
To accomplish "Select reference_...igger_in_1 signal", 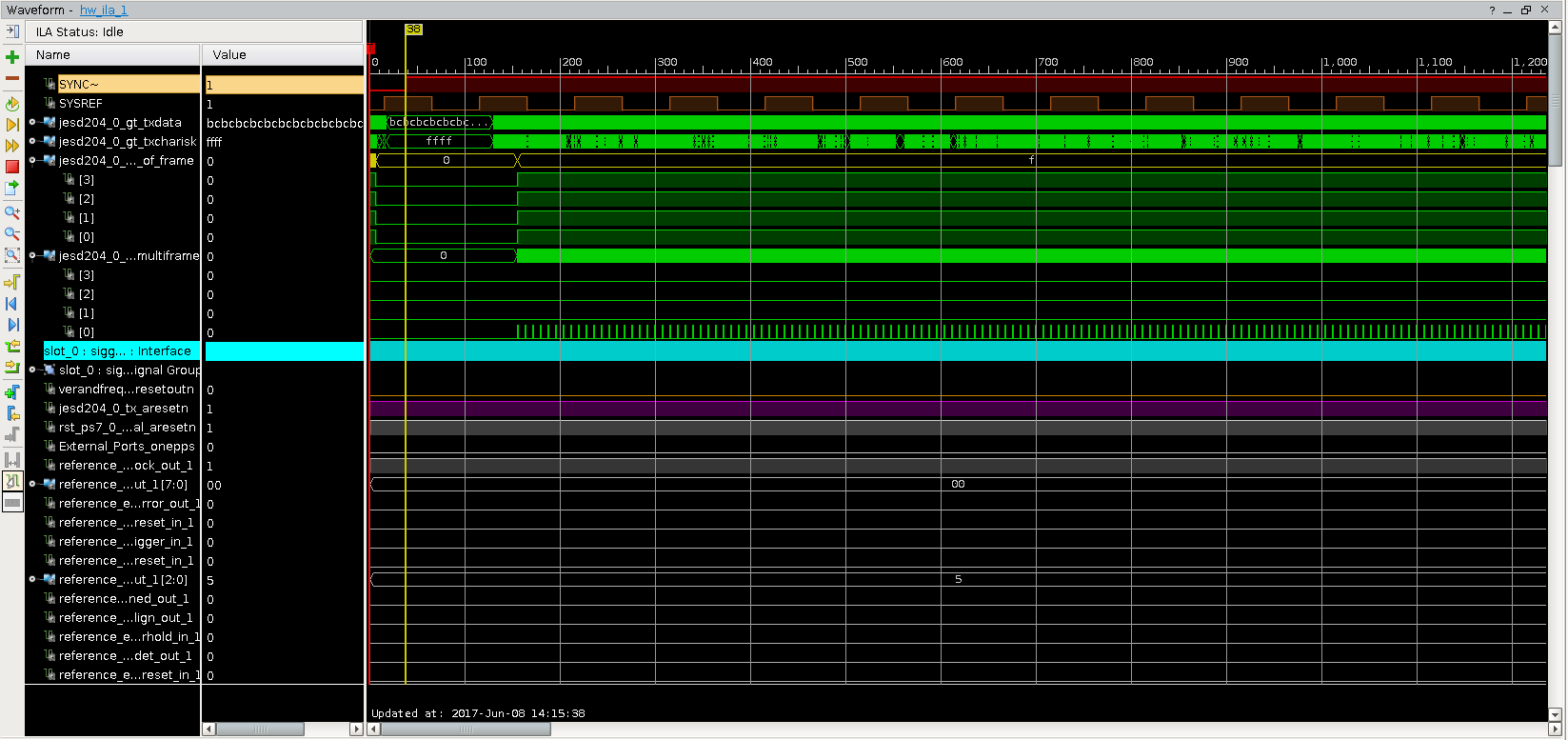I will click(x=126, y=541).
